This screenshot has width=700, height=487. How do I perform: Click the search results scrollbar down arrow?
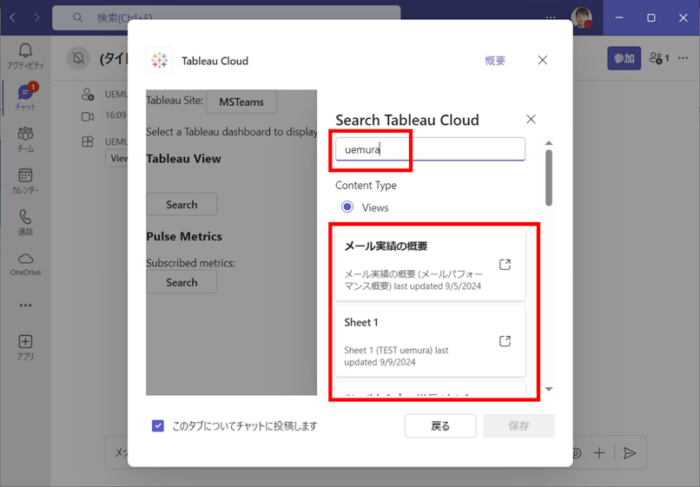(549, 389)
